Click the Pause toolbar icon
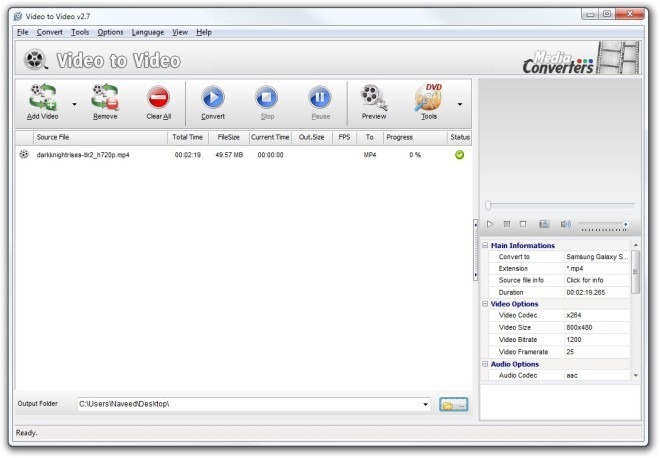The image size is (660, 458). point(320,98)
